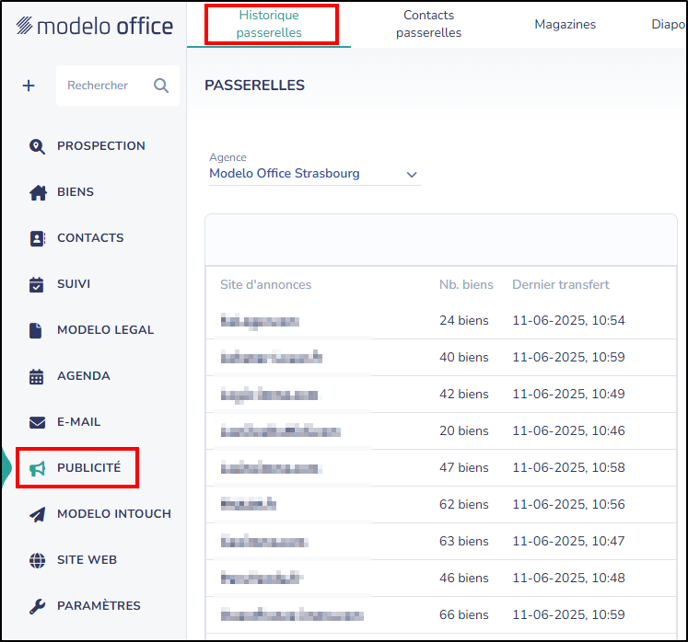Click the Modelo Legal document icon

tap(36, 330)
